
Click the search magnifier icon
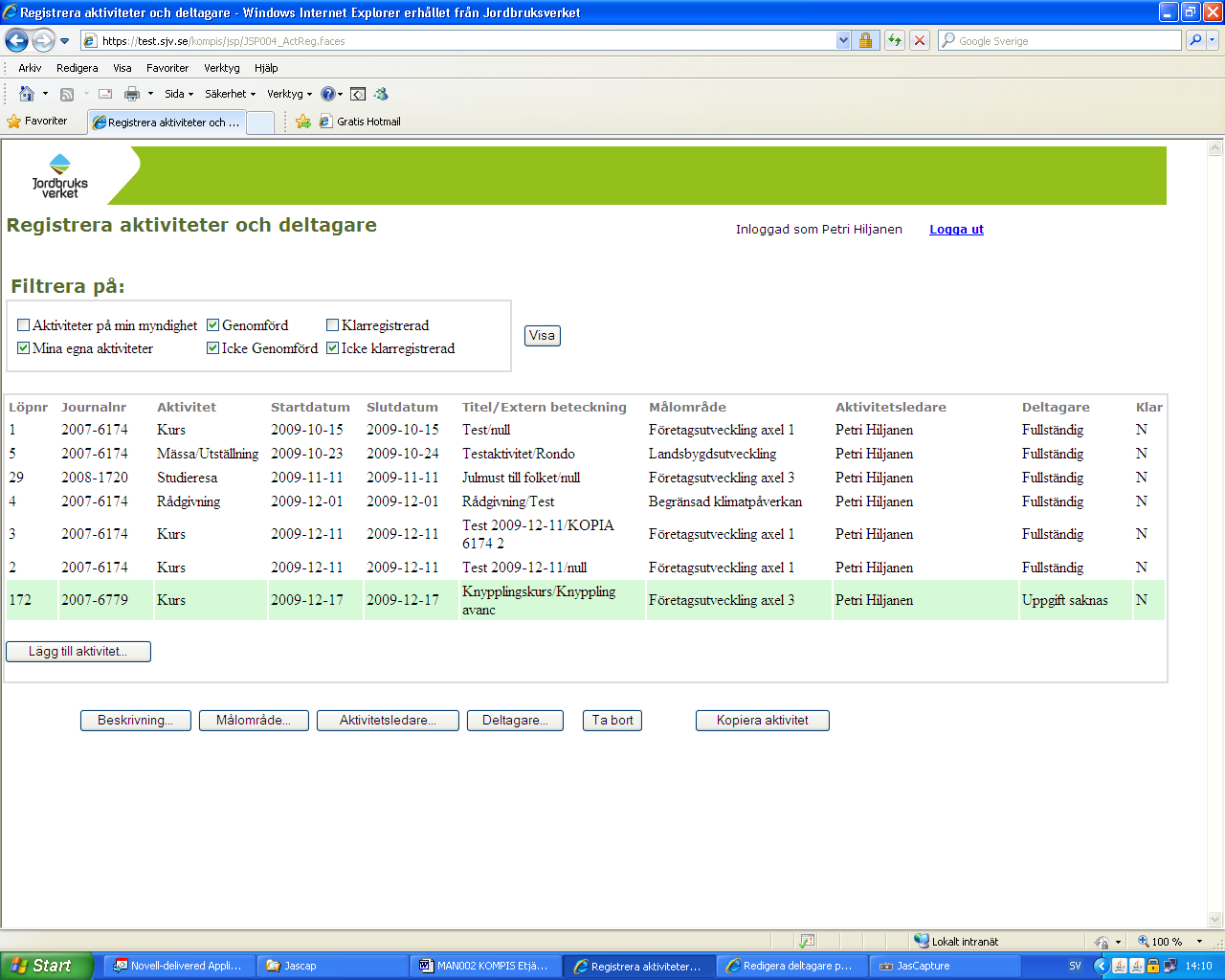click(1194, 40)
